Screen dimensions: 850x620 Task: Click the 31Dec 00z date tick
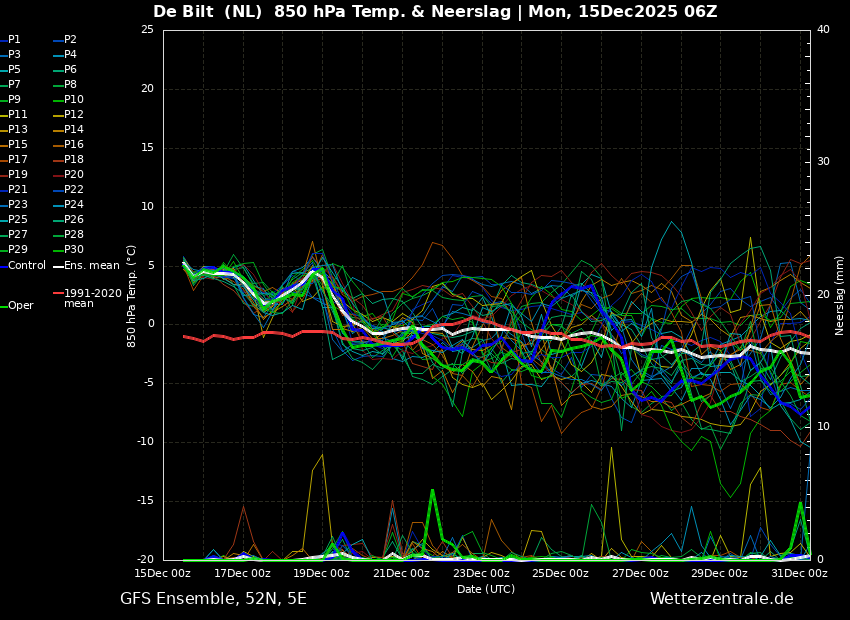800,573
